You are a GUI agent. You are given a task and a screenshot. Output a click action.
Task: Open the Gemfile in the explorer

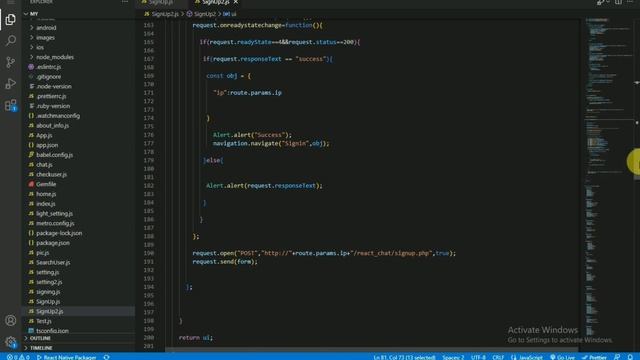(x=46, y=184)
